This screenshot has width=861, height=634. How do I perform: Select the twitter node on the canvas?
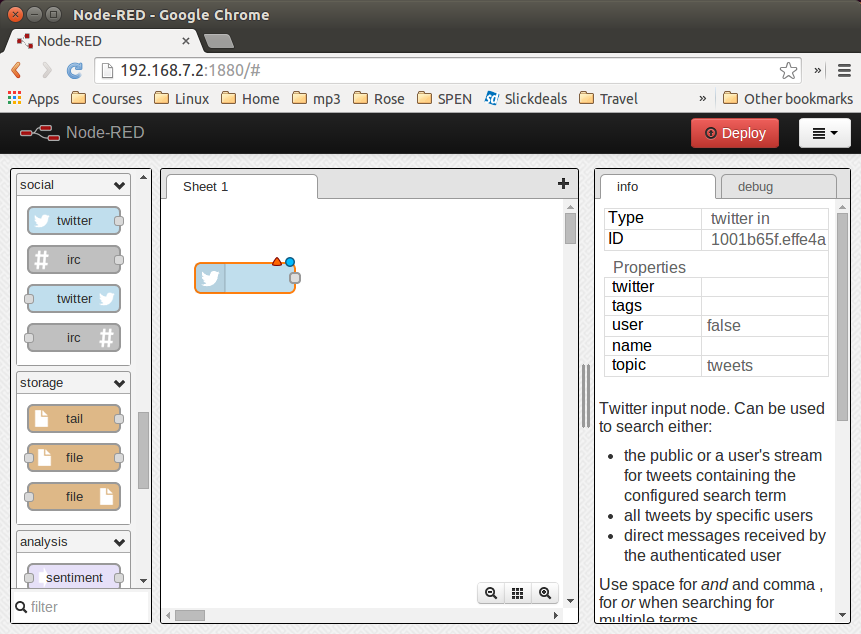click(245, 278)
